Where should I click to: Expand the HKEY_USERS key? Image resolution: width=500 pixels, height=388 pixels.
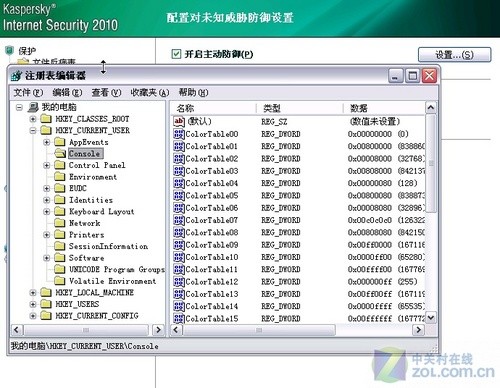click(33, 304)
